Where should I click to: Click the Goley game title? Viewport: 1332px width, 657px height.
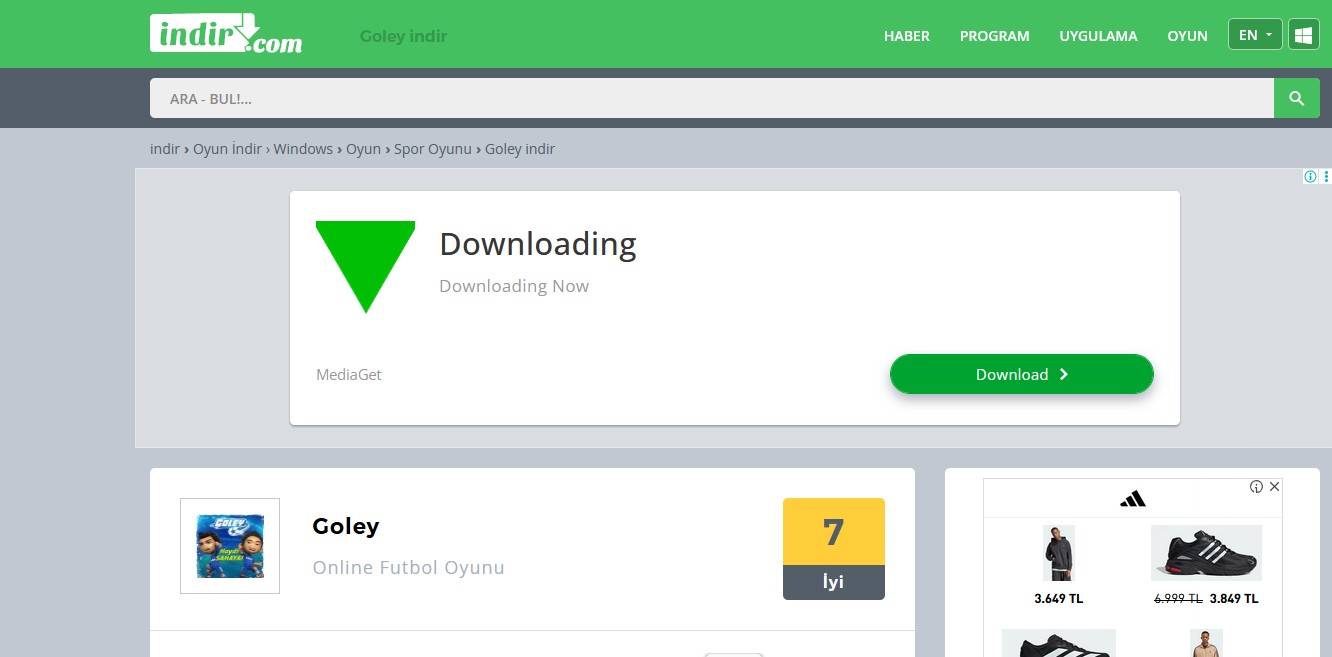(346, 526)
